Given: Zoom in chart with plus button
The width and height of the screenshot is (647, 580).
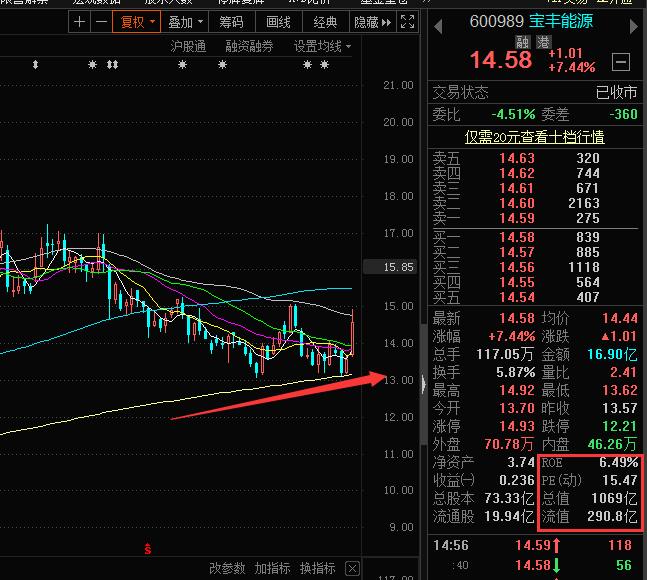Looking at the screenshot, I should [79, 21].
